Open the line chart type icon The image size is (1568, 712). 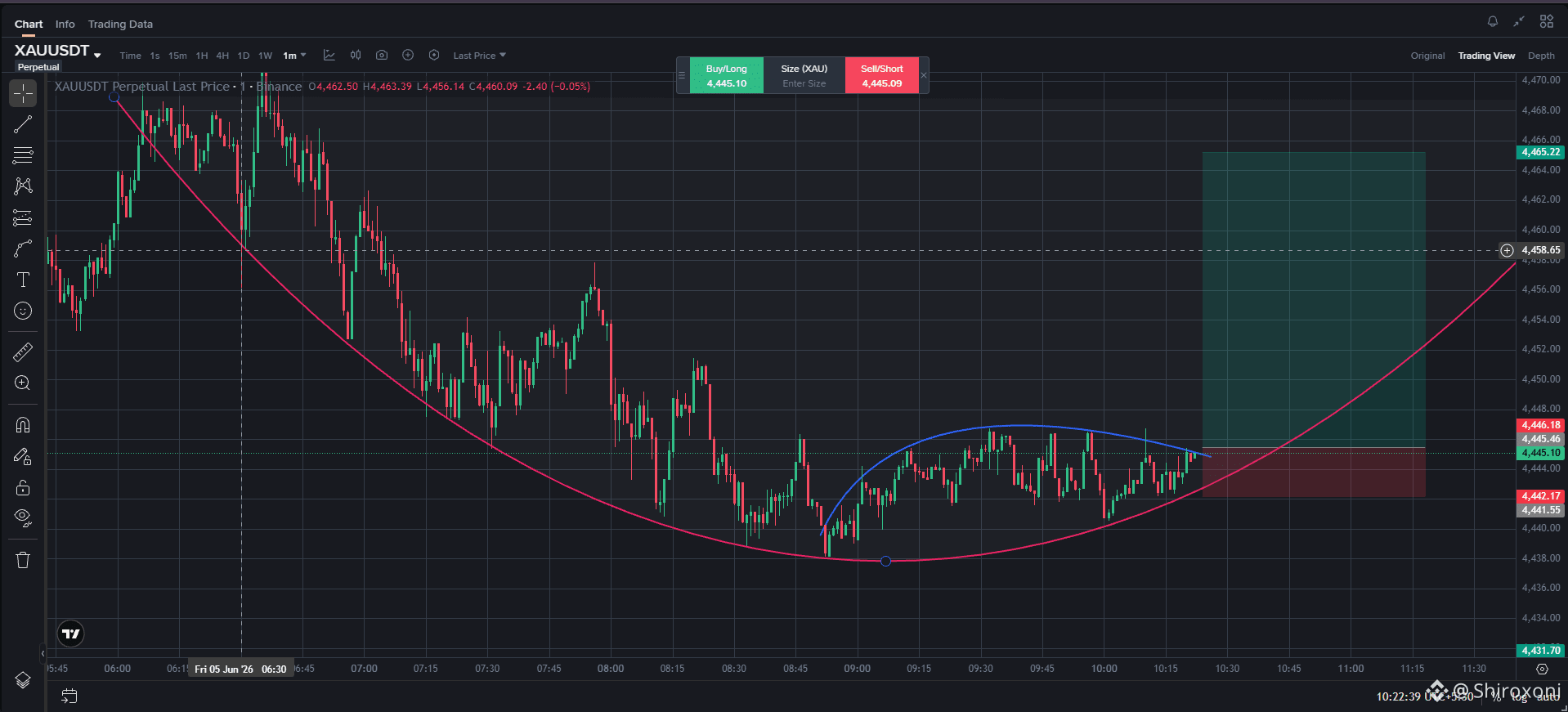tap(329, 55)
